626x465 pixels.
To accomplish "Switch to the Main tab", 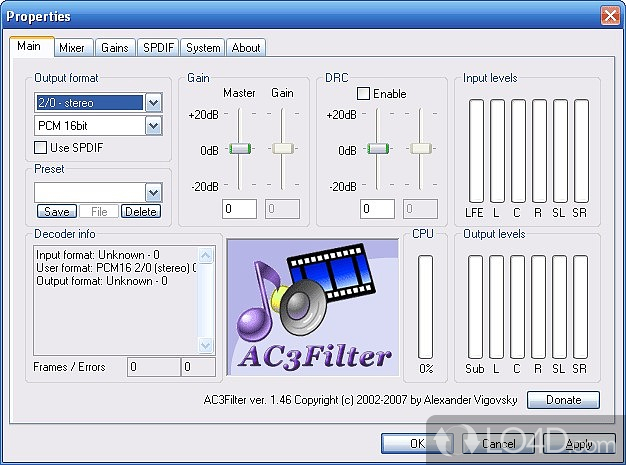I will tap(31, 46).
